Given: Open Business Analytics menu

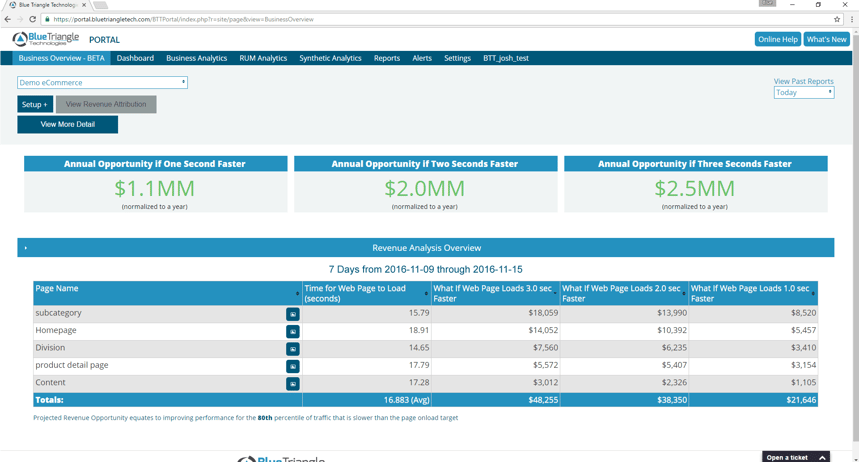Looking at the screenshot, I should [x=197, y=58].
